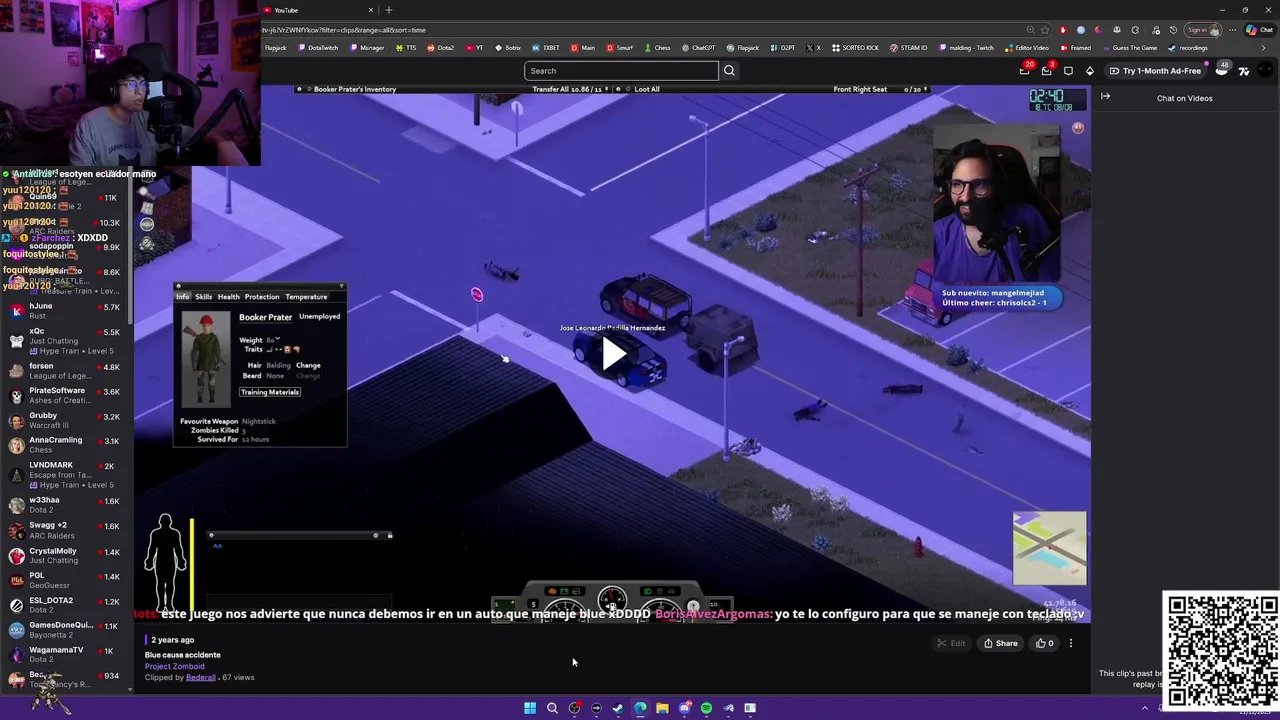
Task: Add page to favorites star icon
Action: coord(1045,30)
